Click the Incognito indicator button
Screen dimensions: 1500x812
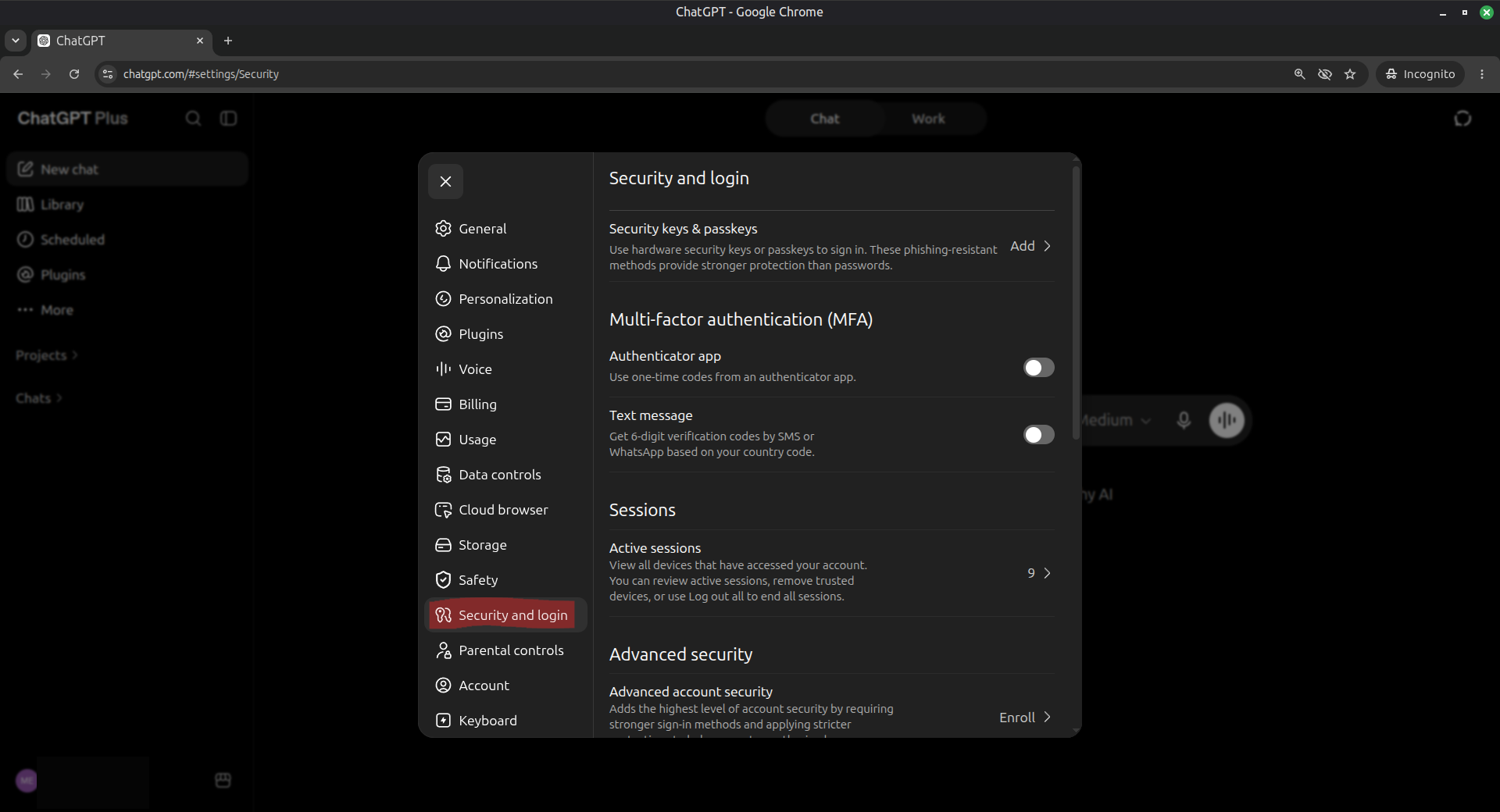point(1420,74)
